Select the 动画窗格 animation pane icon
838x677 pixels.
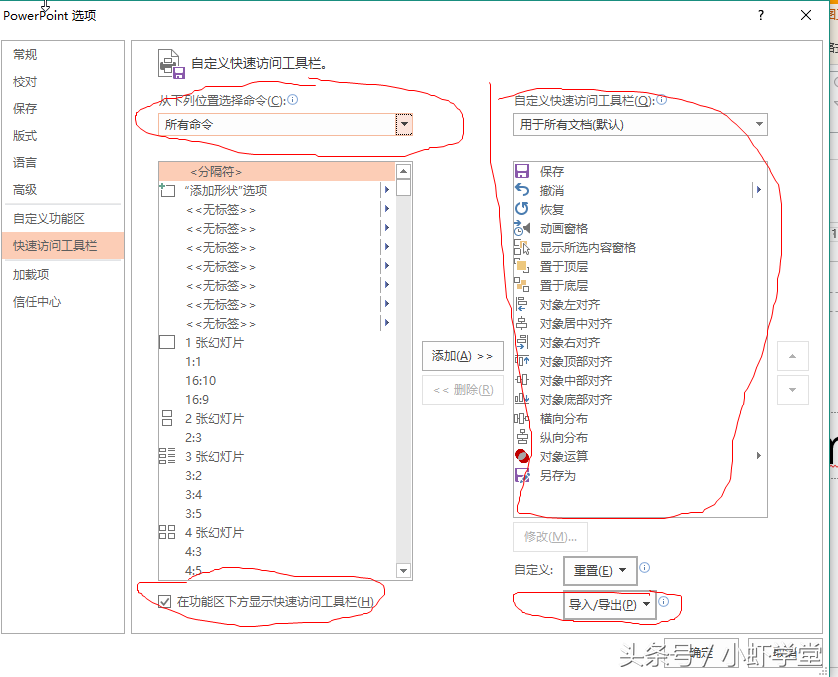(522, 228)
